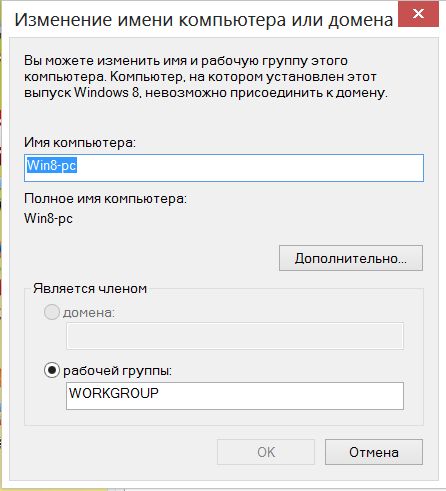Select the 'домена' radio button
The width and height of the screenshot is (446, 491).
[52, 312]
